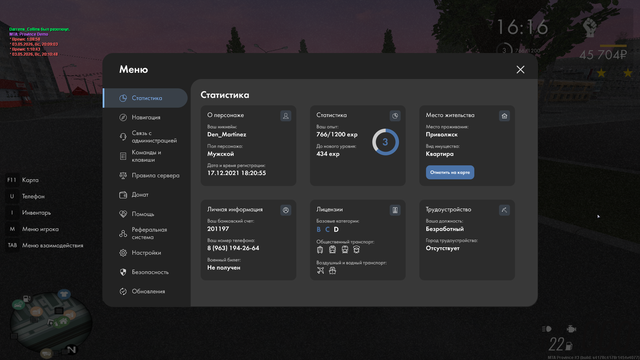Viewport: 640px width, 360px height.
Task: Click the referral system network icon
Action: tap(123, 233)
